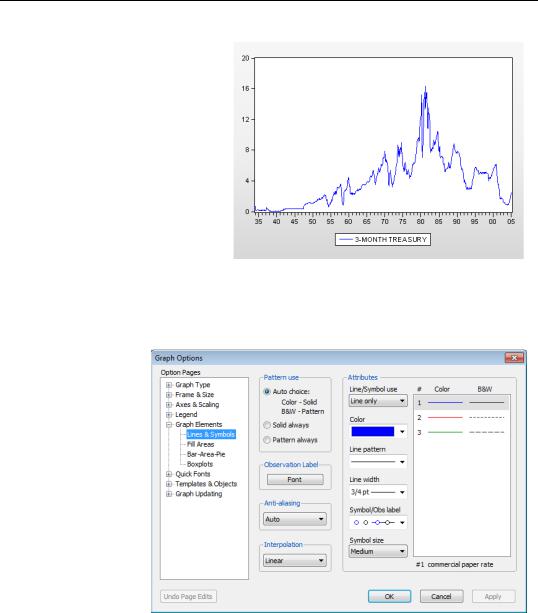538x613 pixels.
Task: Close the Graph Options dialog
Action: [514, 358]
